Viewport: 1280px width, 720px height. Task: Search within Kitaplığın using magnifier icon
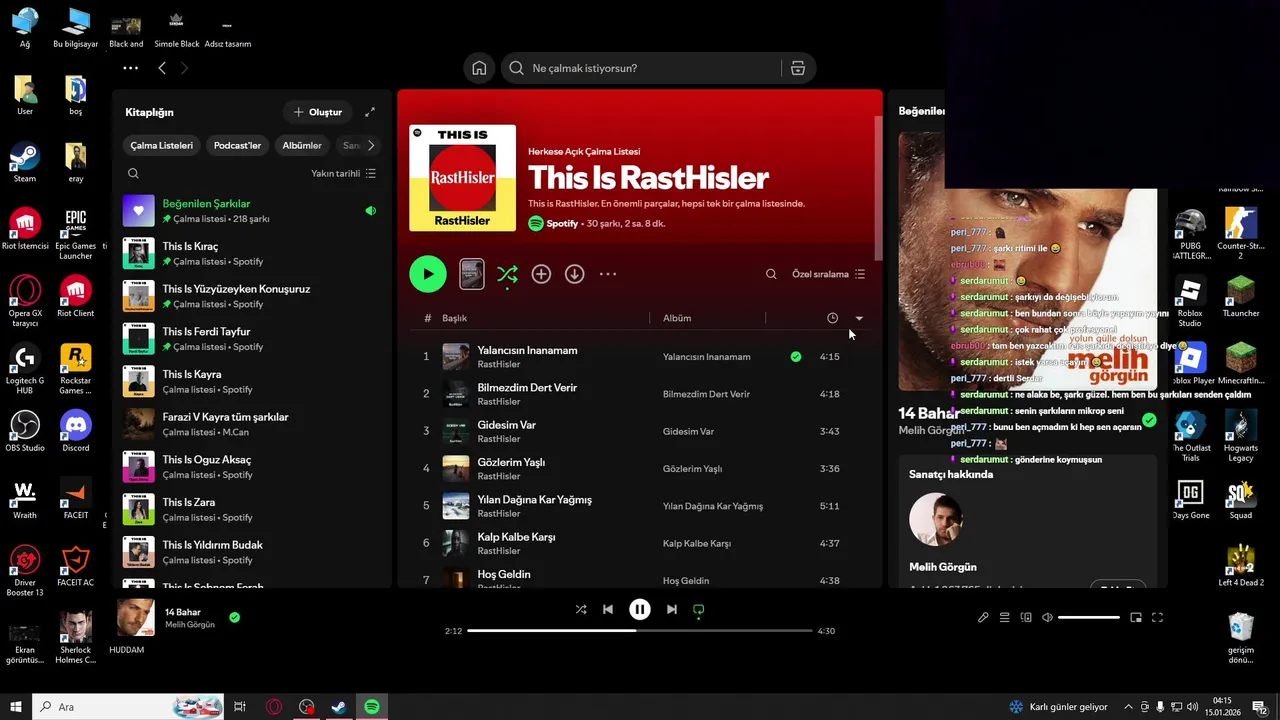133,173
